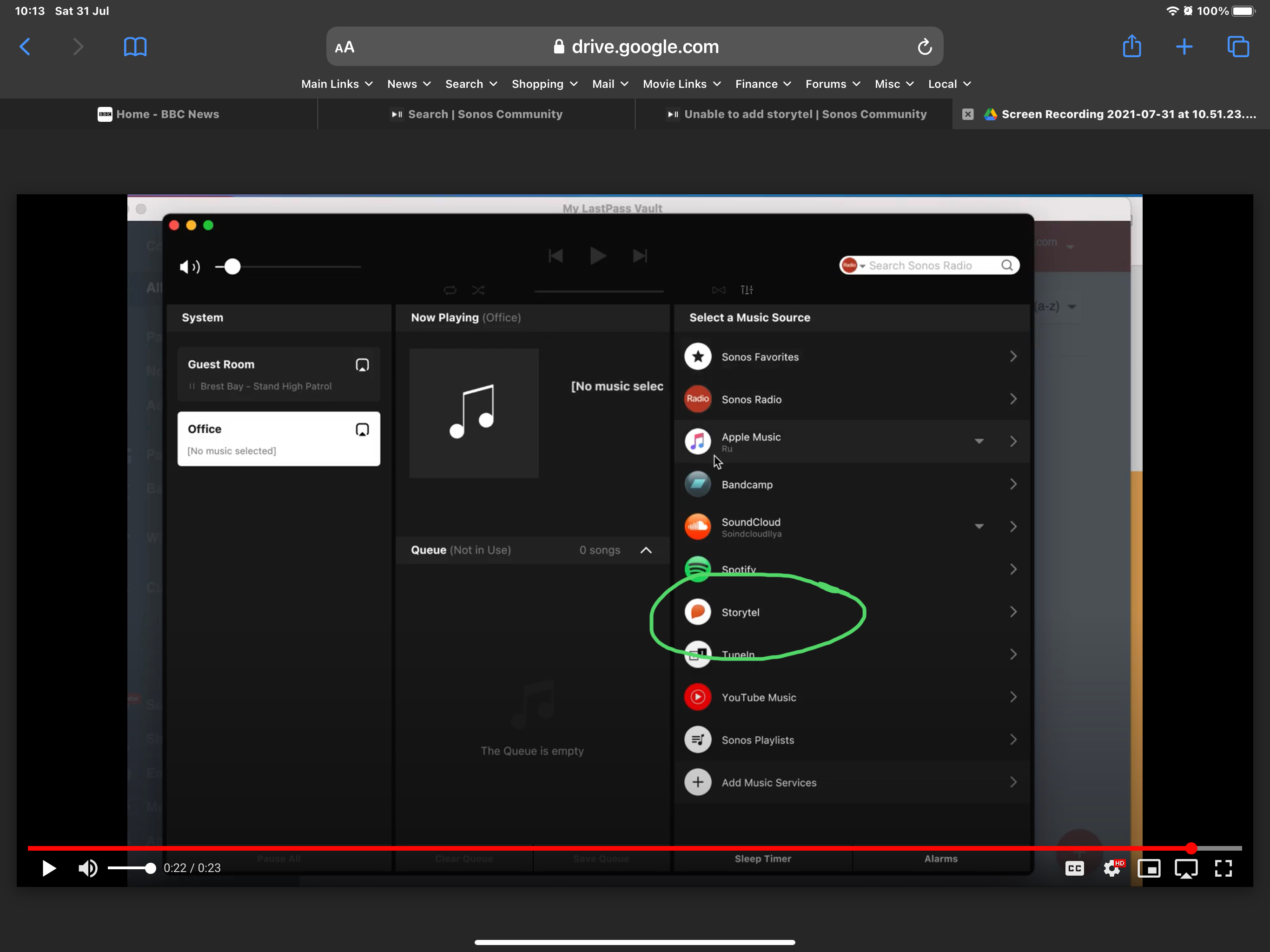
Task: Open the Search bookmarks folder
Action: click(471, 84)
